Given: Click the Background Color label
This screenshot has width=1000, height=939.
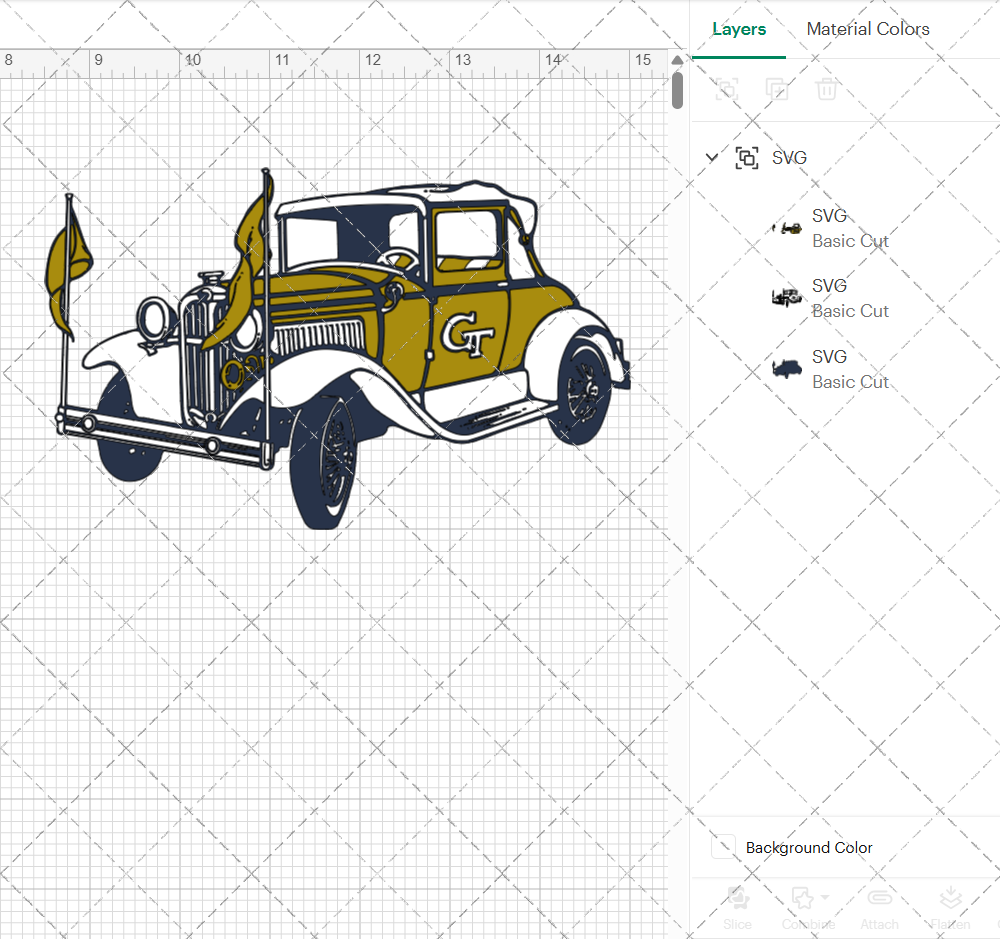Looking at the screenshot, I should pos(809,847).
